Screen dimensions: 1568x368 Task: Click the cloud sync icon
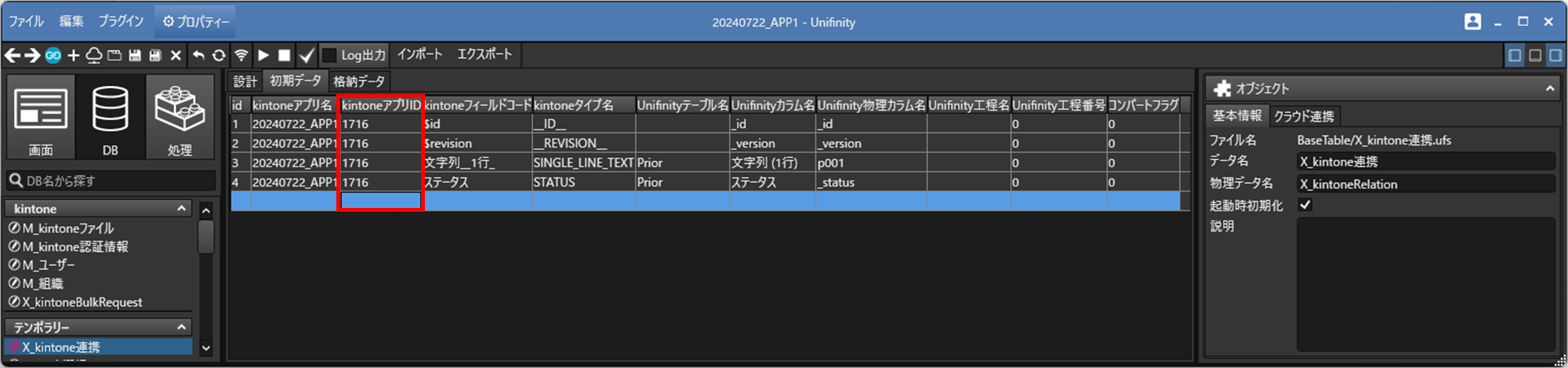93,55
